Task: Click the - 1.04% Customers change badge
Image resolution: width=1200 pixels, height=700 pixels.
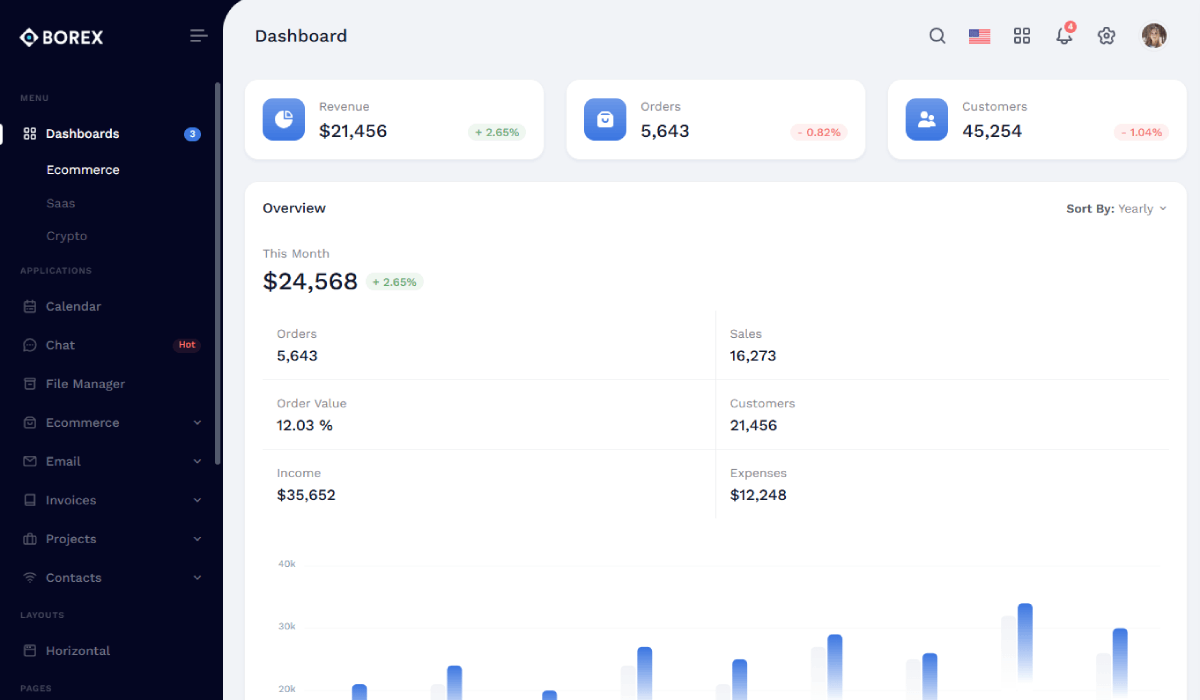Action: 1140,132
